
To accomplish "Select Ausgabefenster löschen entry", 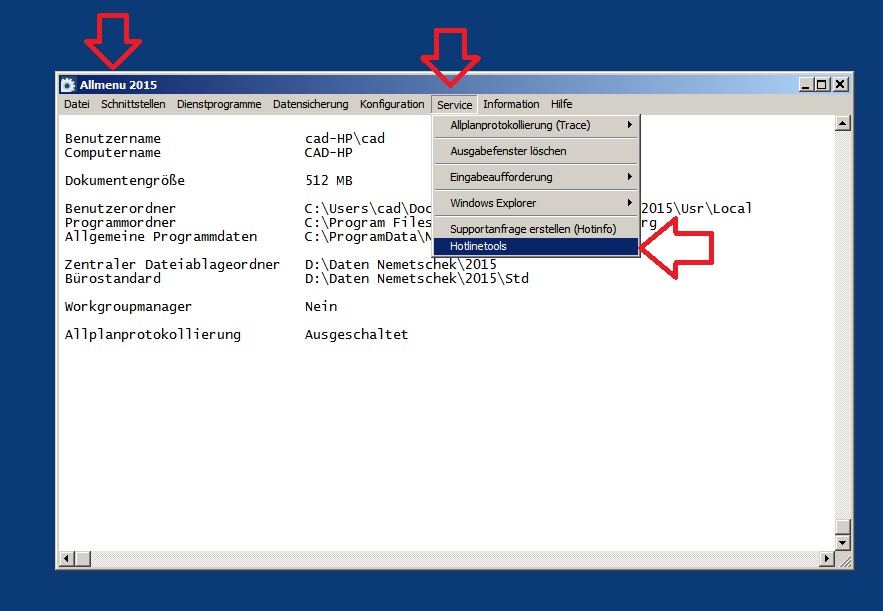I will coord(508,151).
